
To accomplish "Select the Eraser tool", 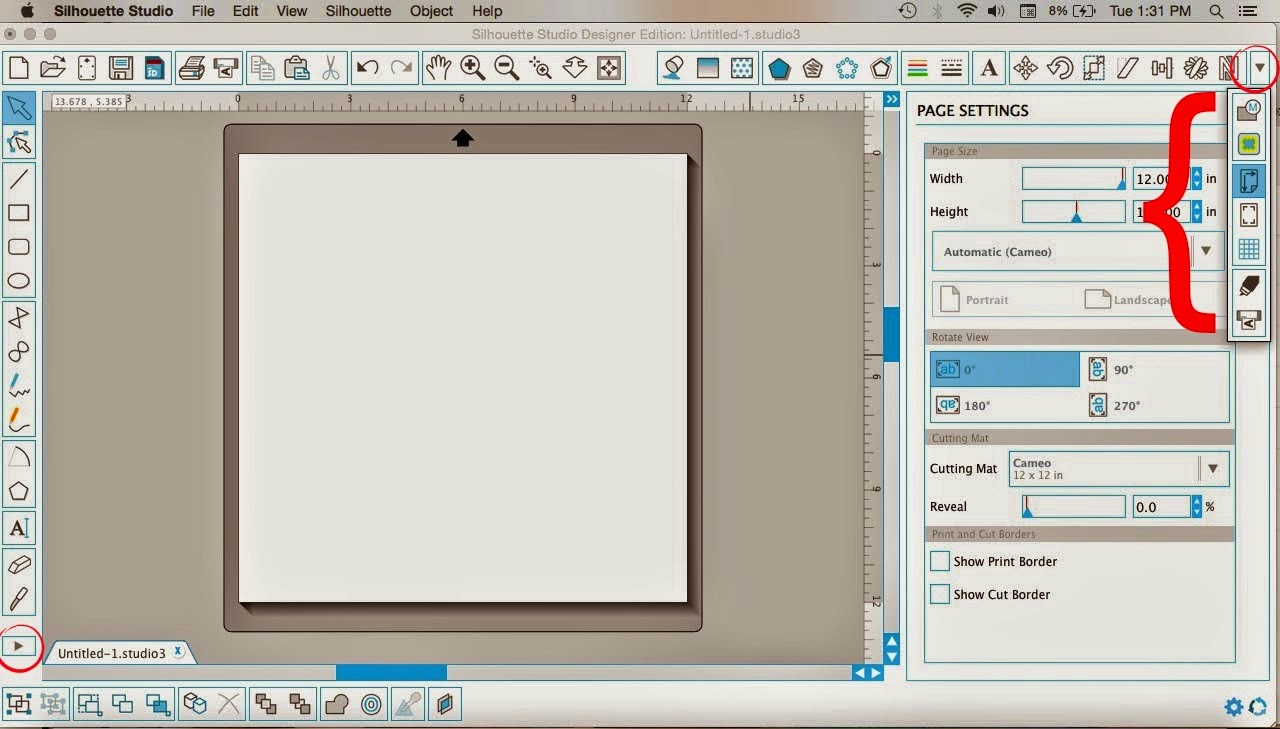I will (19, 565).
